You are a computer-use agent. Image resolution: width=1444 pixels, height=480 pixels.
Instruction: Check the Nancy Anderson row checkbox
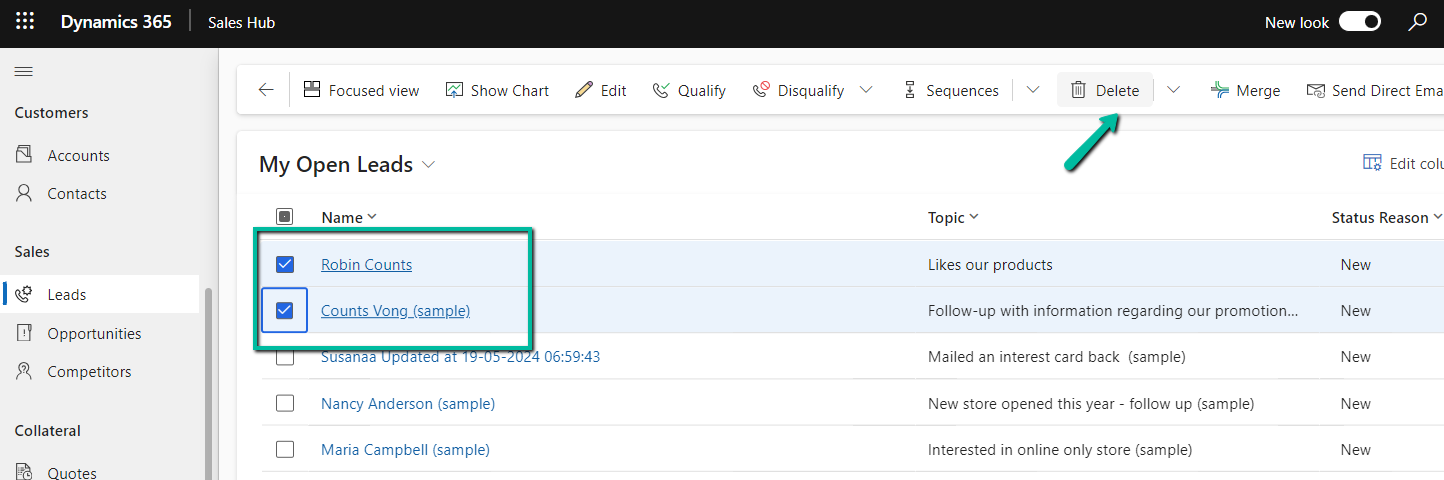click(285, 403)
